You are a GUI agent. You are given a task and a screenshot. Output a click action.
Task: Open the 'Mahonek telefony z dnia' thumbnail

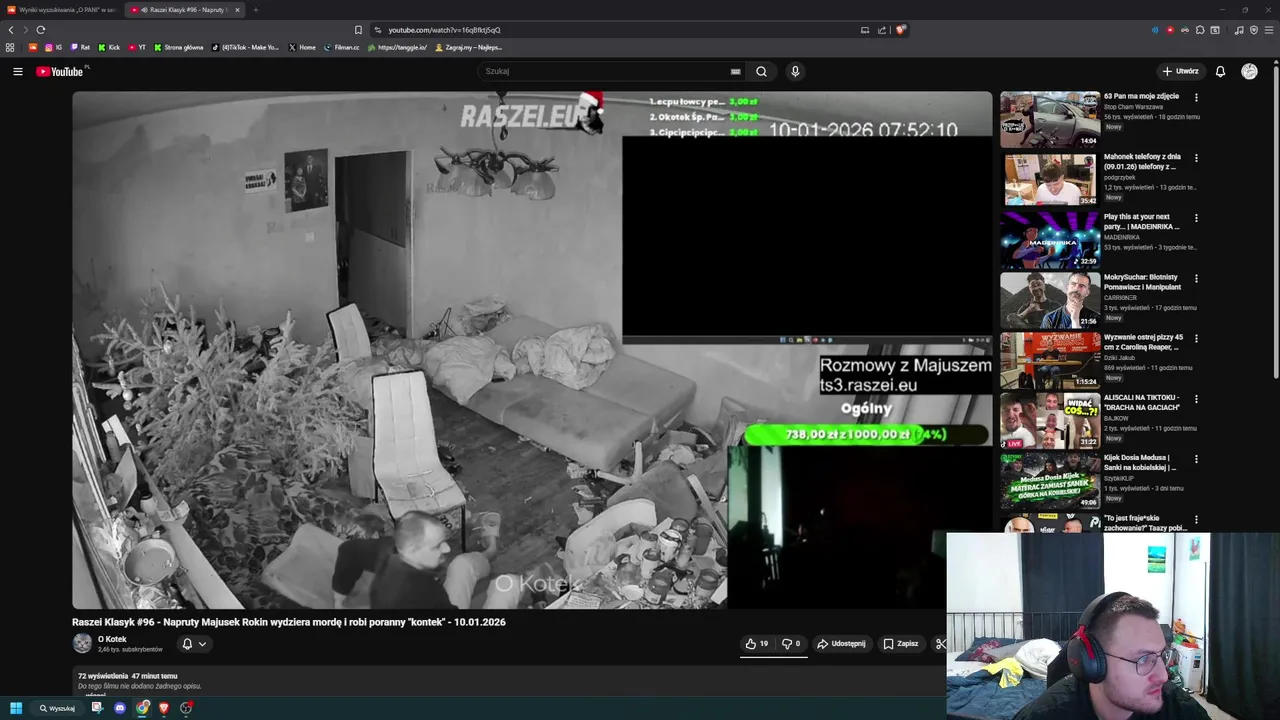point(1050,179)
